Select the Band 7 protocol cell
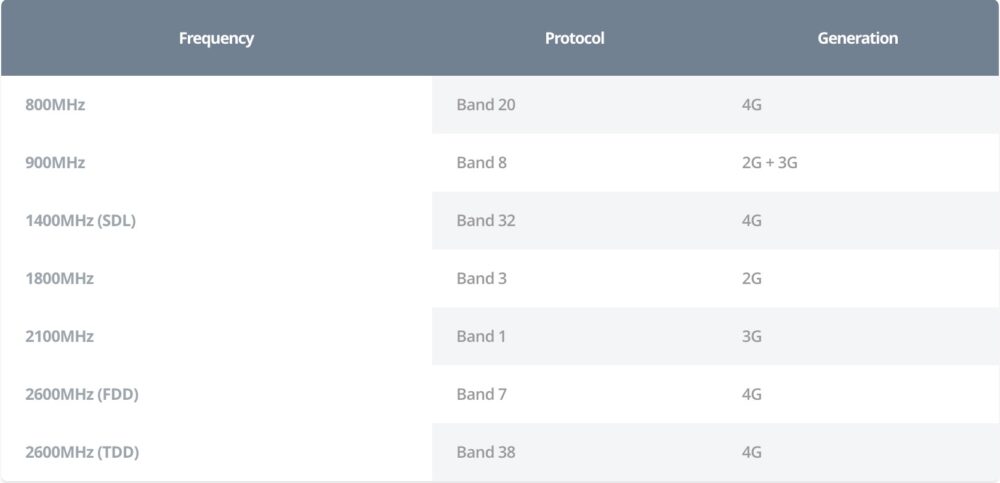 pos(482,394)
